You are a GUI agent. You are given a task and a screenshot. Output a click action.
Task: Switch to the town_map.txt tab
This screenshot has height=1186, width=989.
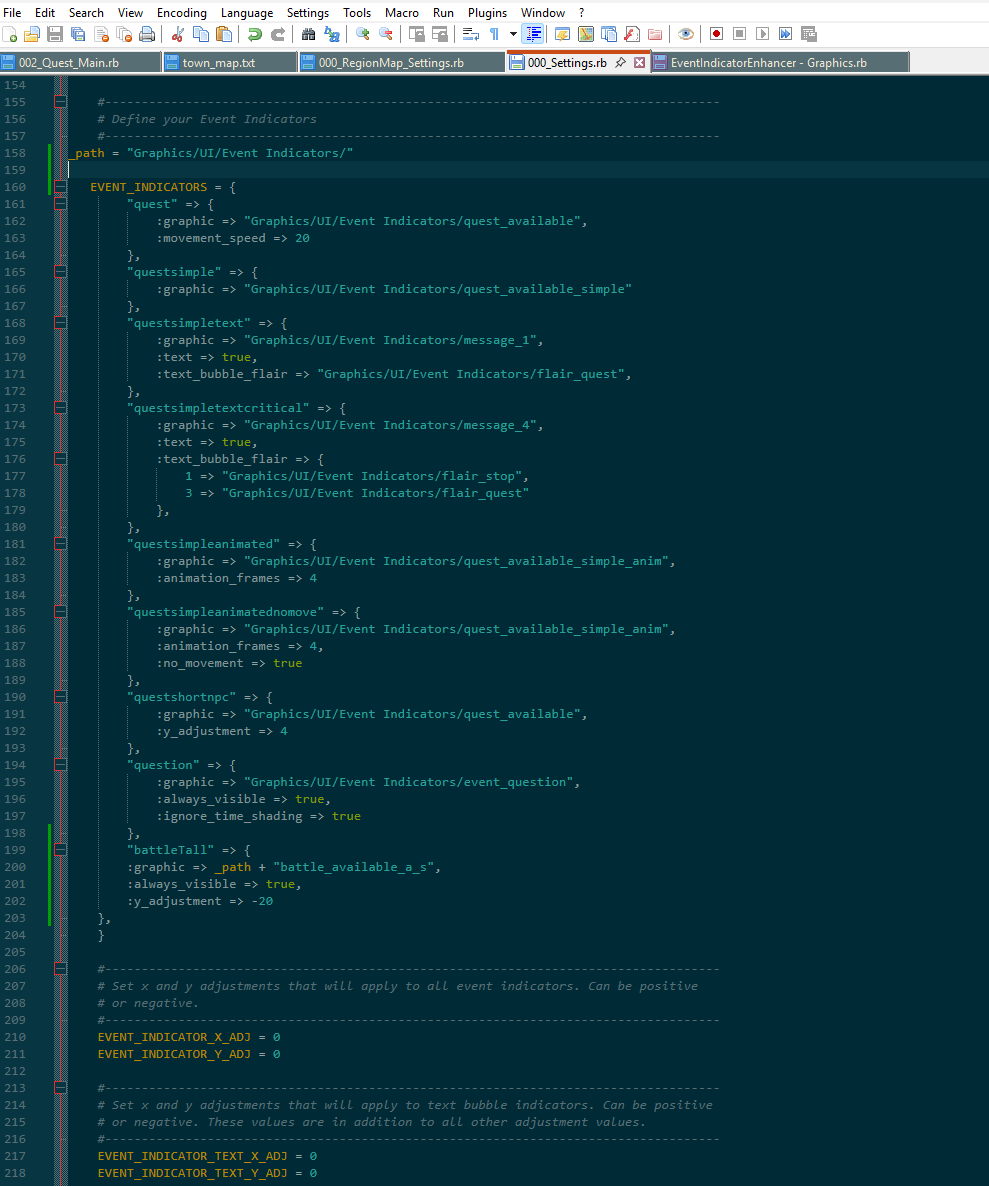click(x=219, y=62)
